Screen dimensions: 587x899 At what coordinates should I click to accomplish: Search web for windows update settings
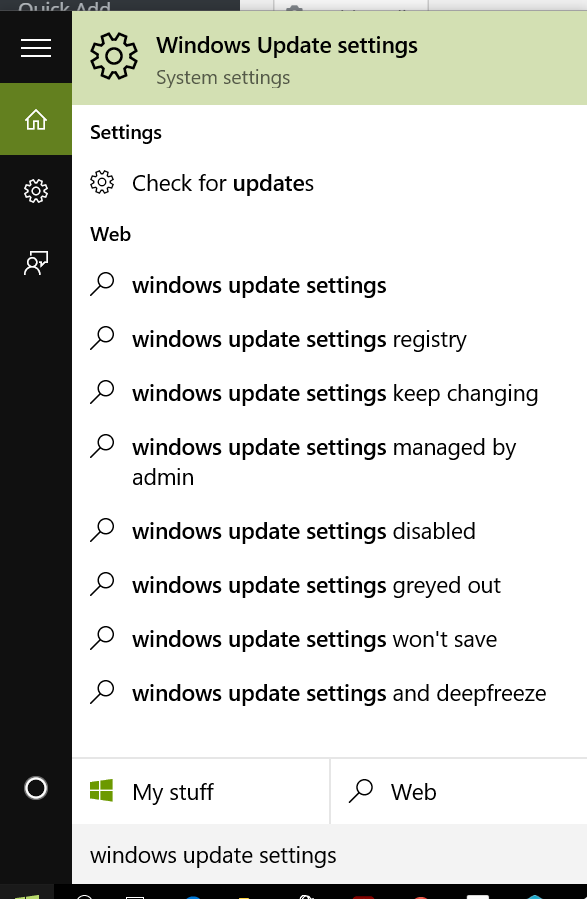(x=330, y=286)
